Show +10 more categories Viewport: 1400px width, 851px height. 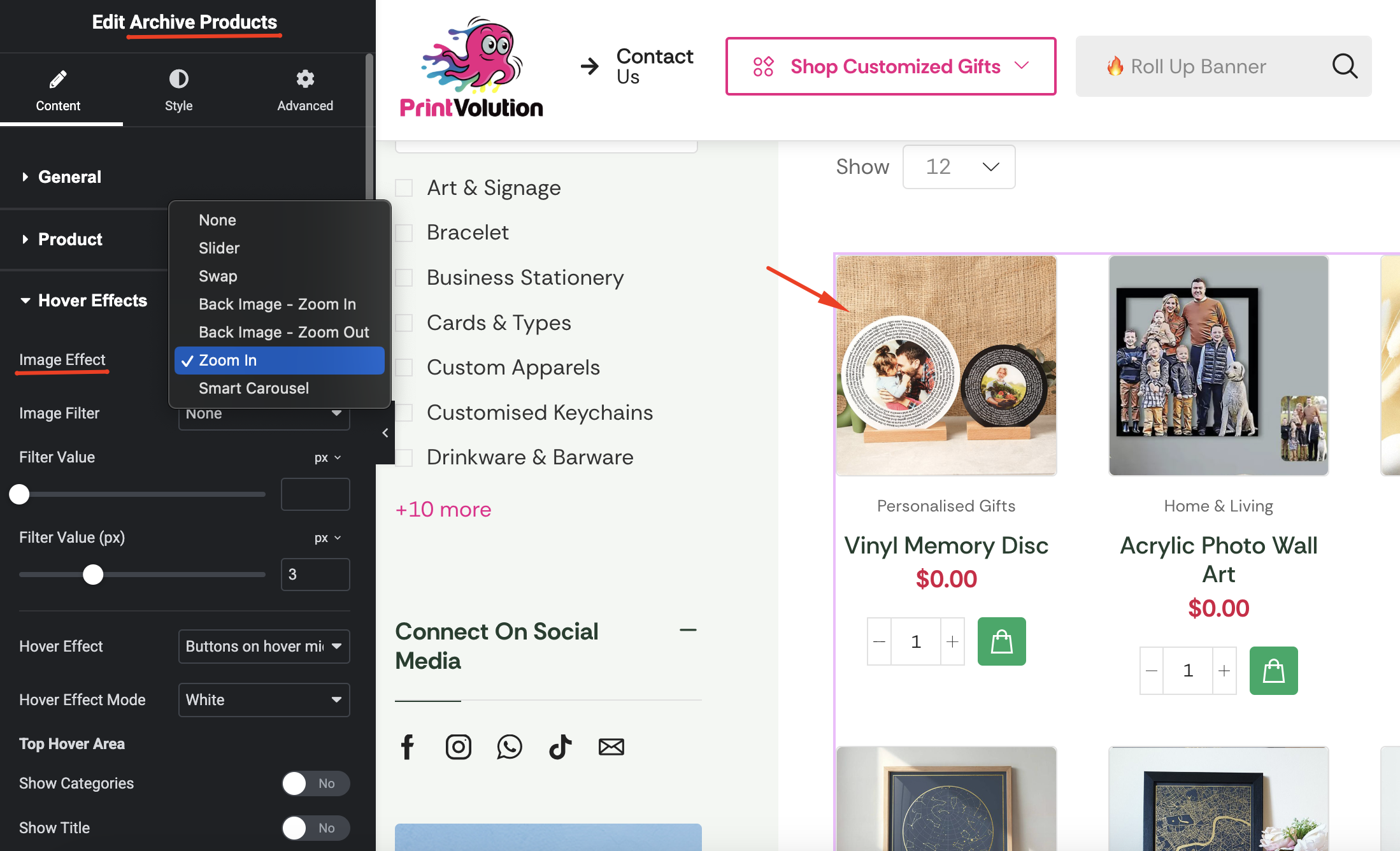(x=443, y=510)
